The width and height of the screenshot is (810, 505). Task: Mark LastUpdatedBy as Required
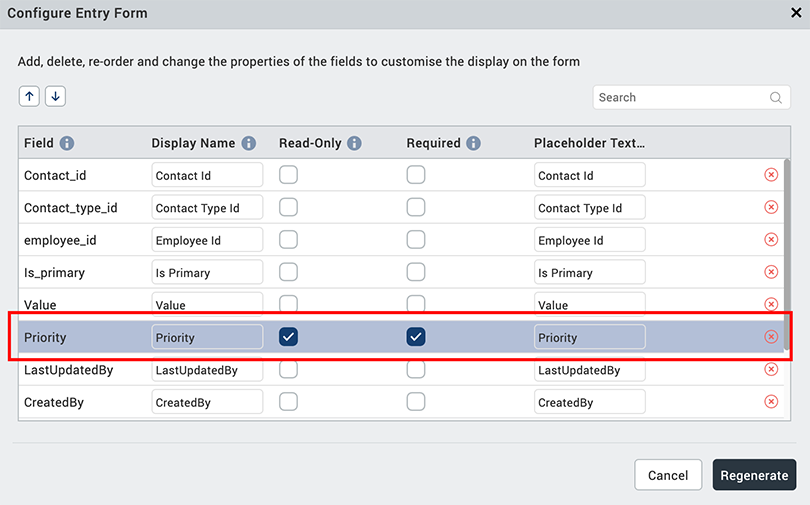(x=416, y=370)
